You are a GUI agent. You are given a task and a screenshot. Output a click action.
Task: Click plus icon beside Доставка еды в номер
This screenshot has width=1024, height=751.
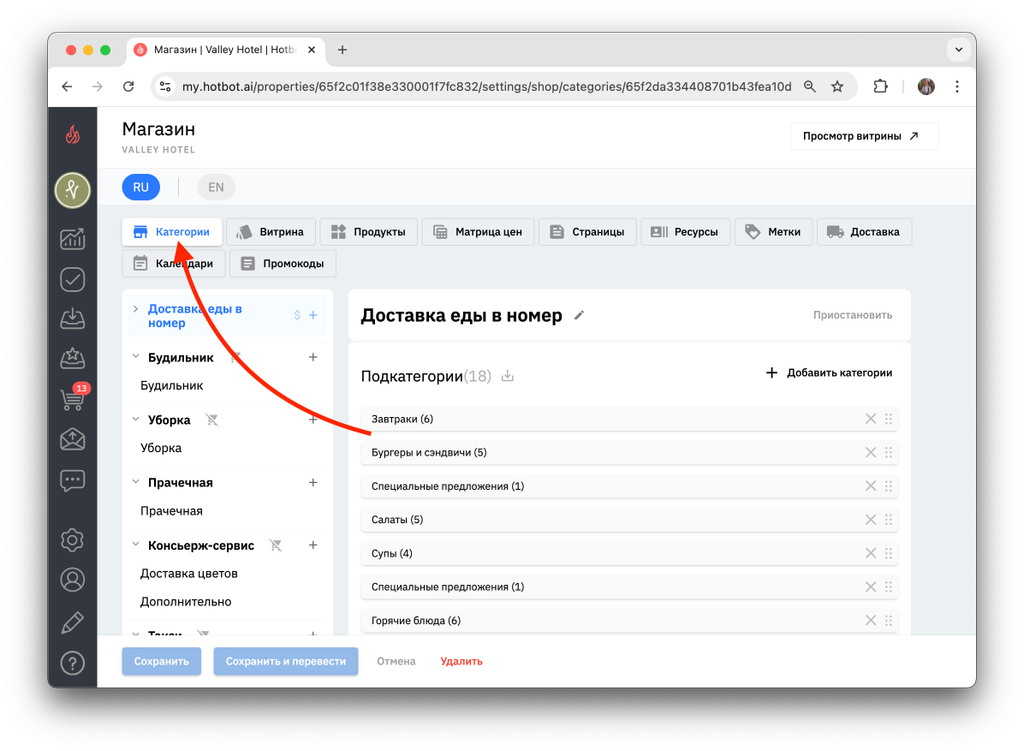click(x=313, y=315)
